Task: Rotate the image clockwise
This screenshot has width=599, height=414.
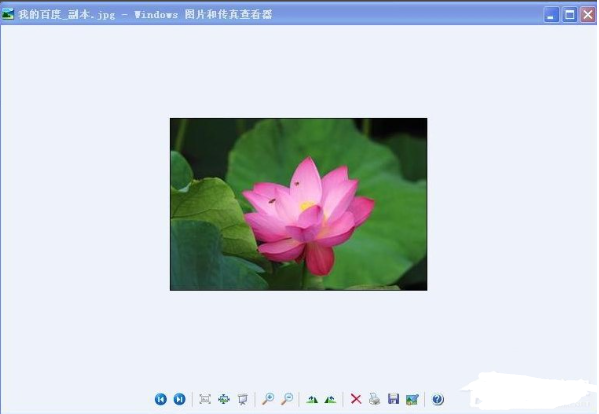Action: [312, 399]
